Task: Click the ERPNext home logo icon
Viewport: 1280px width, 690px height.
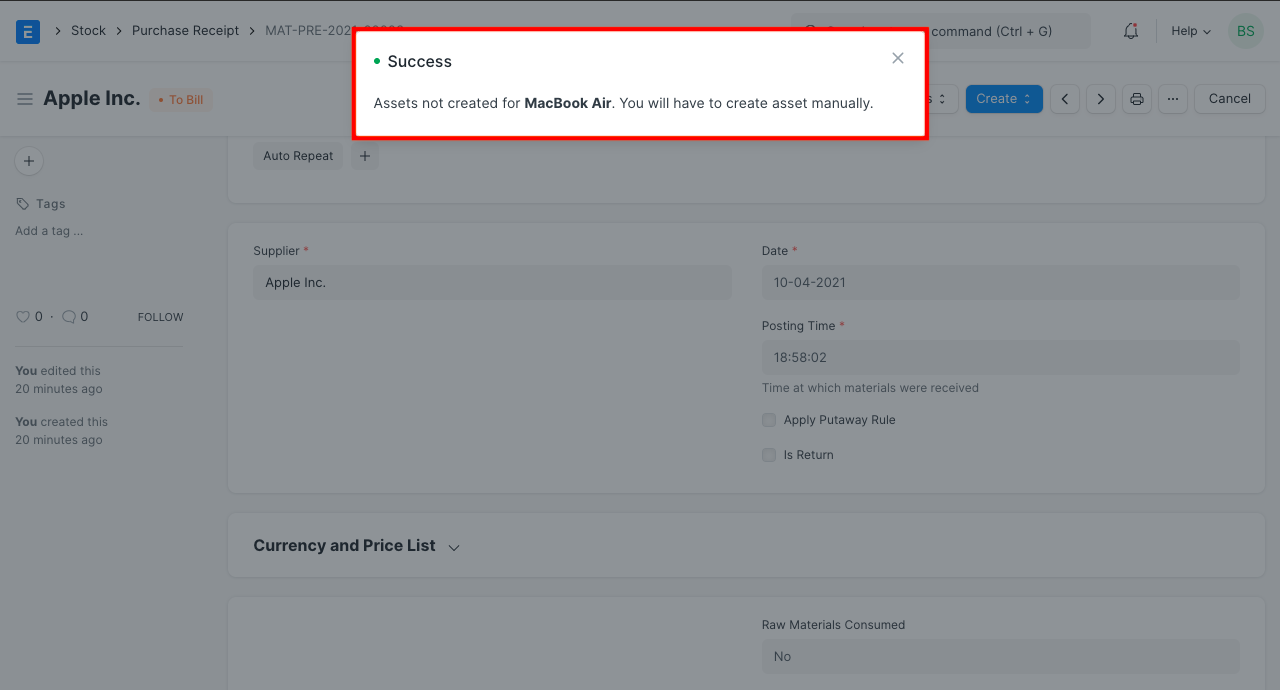Action: coord(28,31)
